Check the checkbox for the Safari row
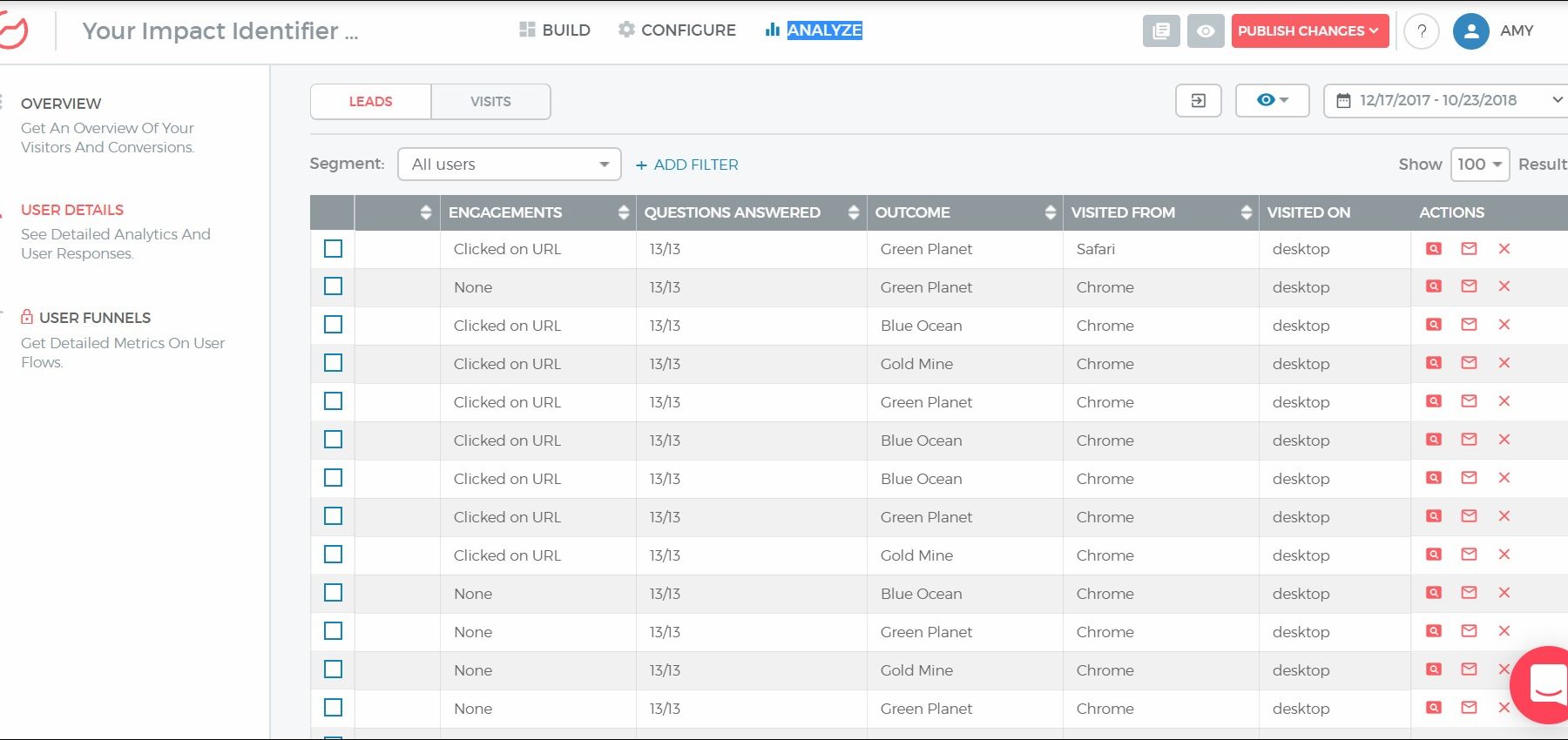Viewport: 1568px width, 740px height. [x=333, y=249]
